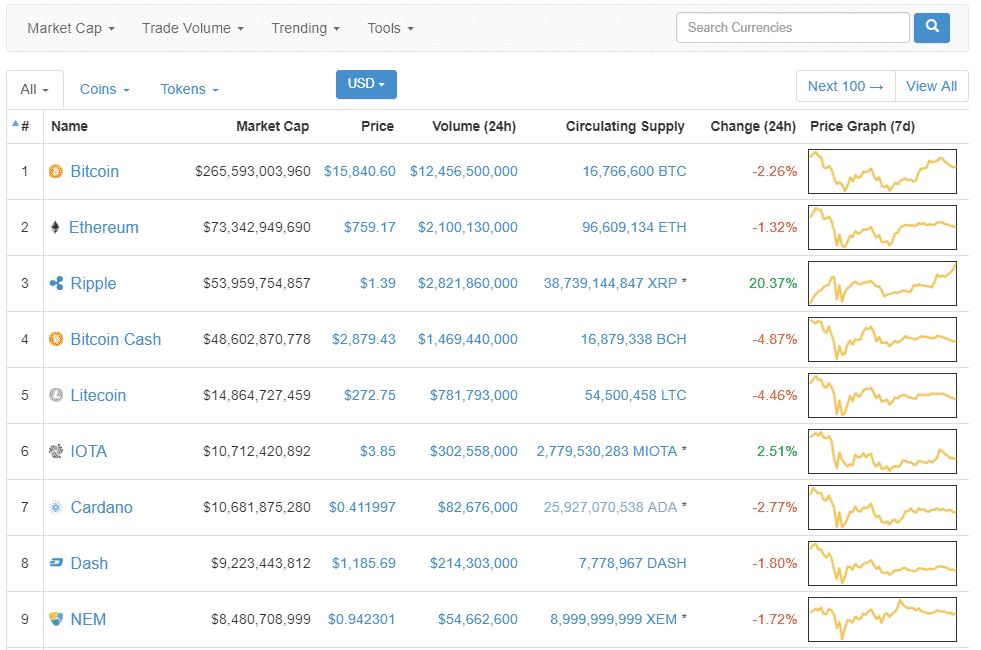Open the Ethereum name link
Viewport: 981px width, 650px height.
coord(104,227)
